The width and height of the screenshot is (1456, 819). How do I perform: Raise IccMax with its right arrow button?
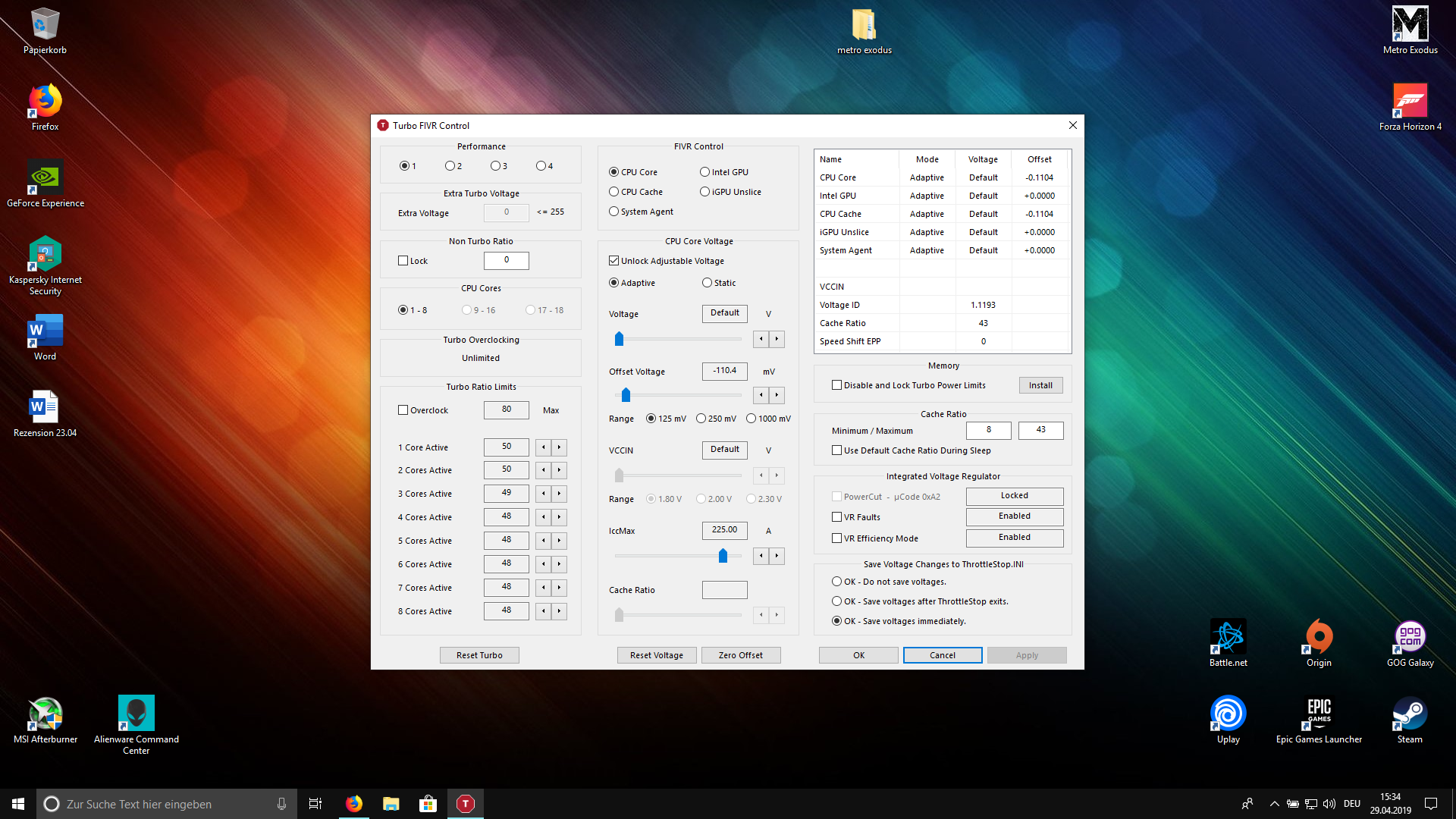point(777,556)
